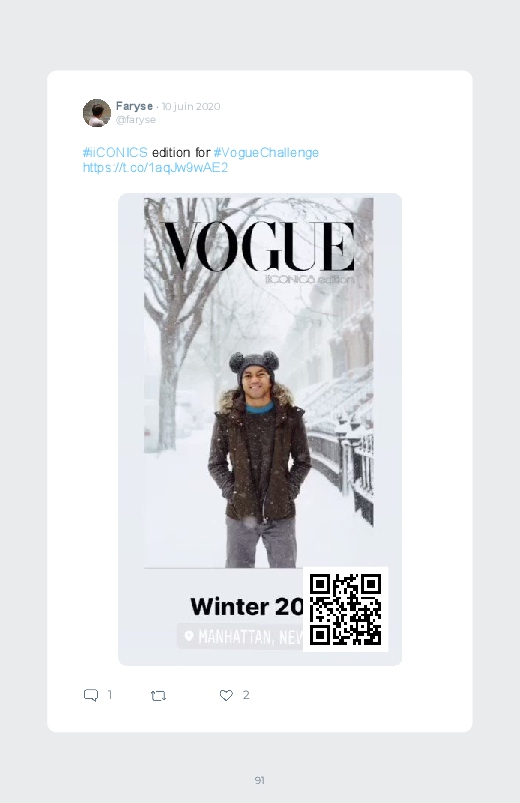Click the Faryse display name
The height and width of the screenshot is (803, 520).
134,106
